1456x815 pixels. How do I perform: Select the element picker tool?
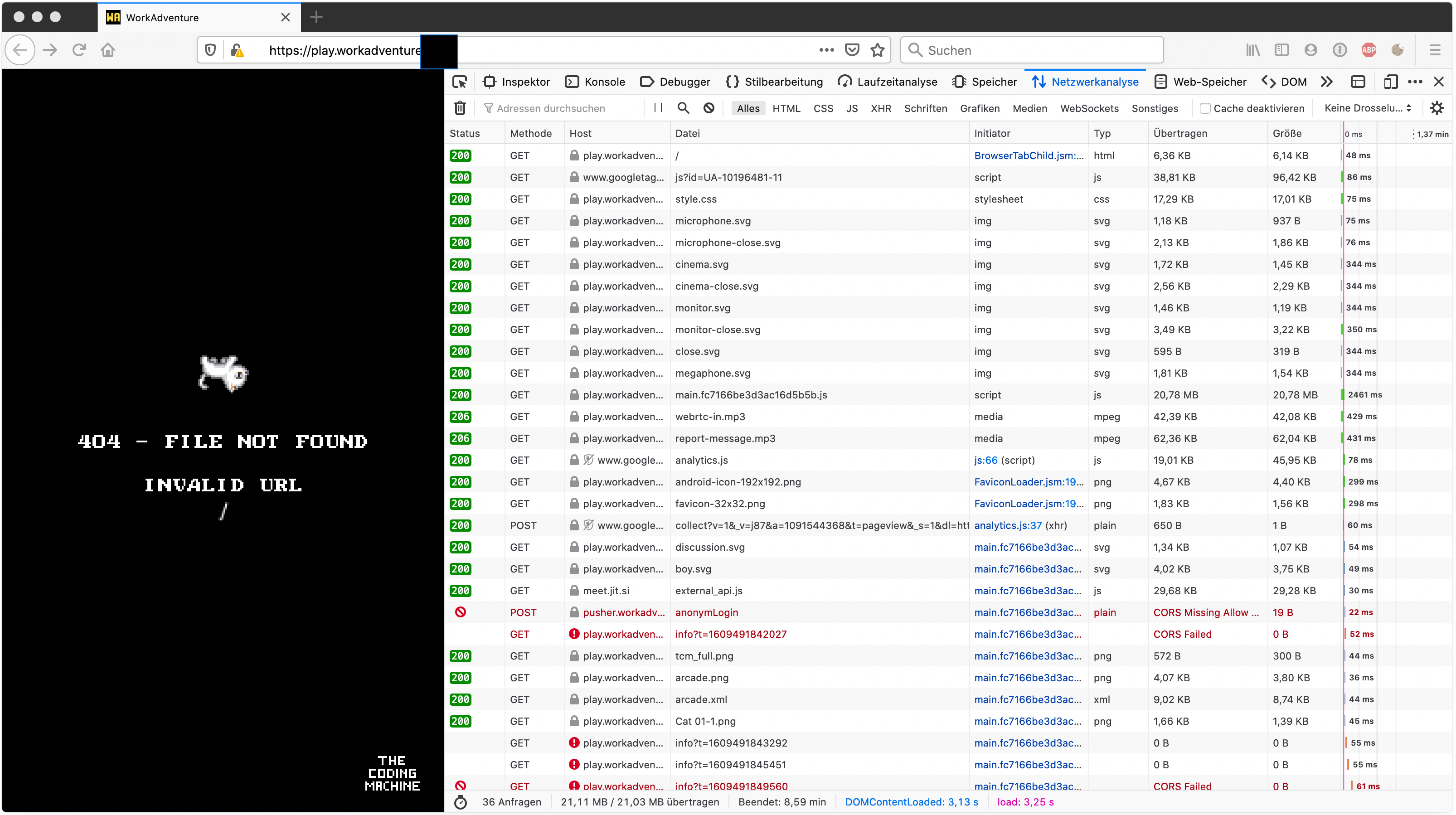(x=460, y=82)
